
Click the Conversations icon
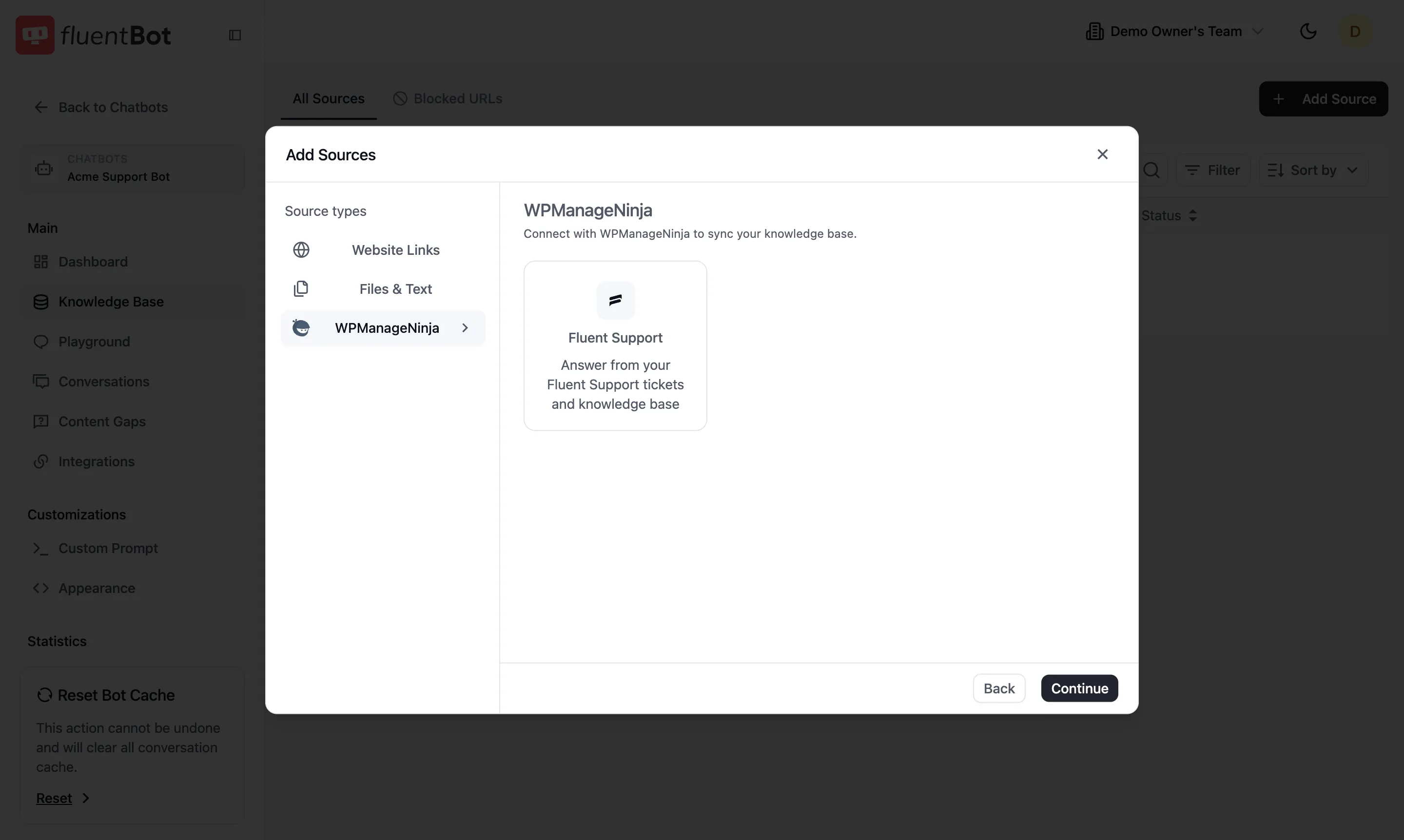click(x=41, y=382)
